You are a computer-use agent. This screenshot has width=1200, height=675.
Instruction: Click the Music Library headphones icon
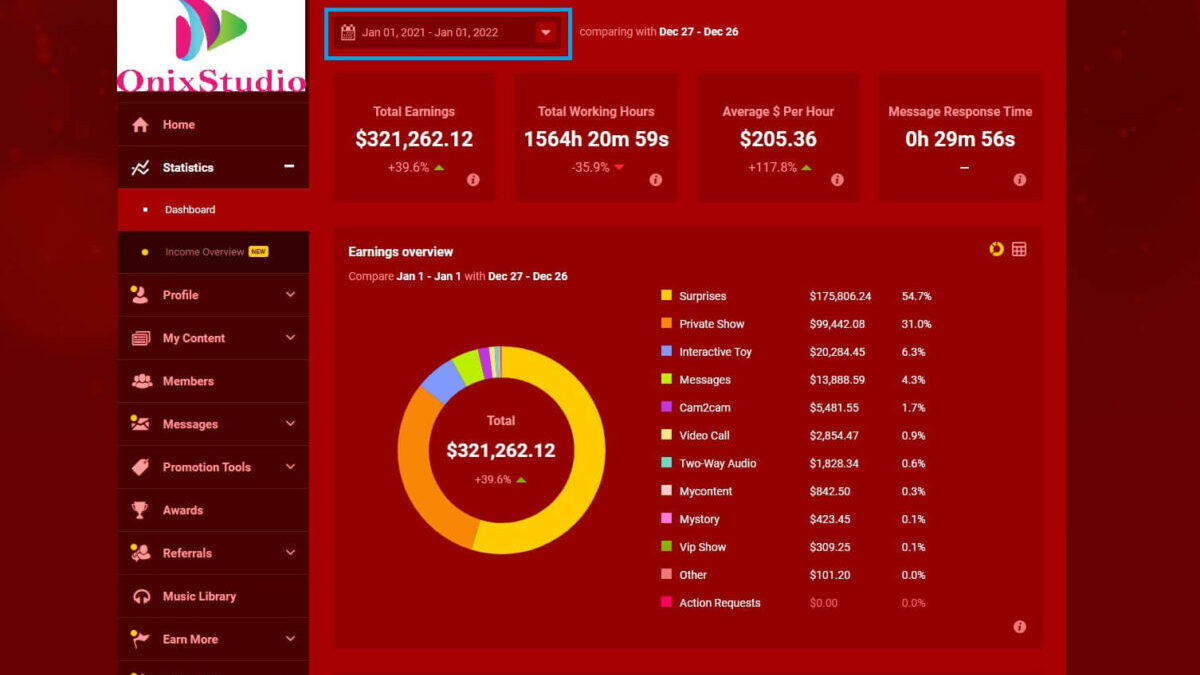[x=140, y=596]
